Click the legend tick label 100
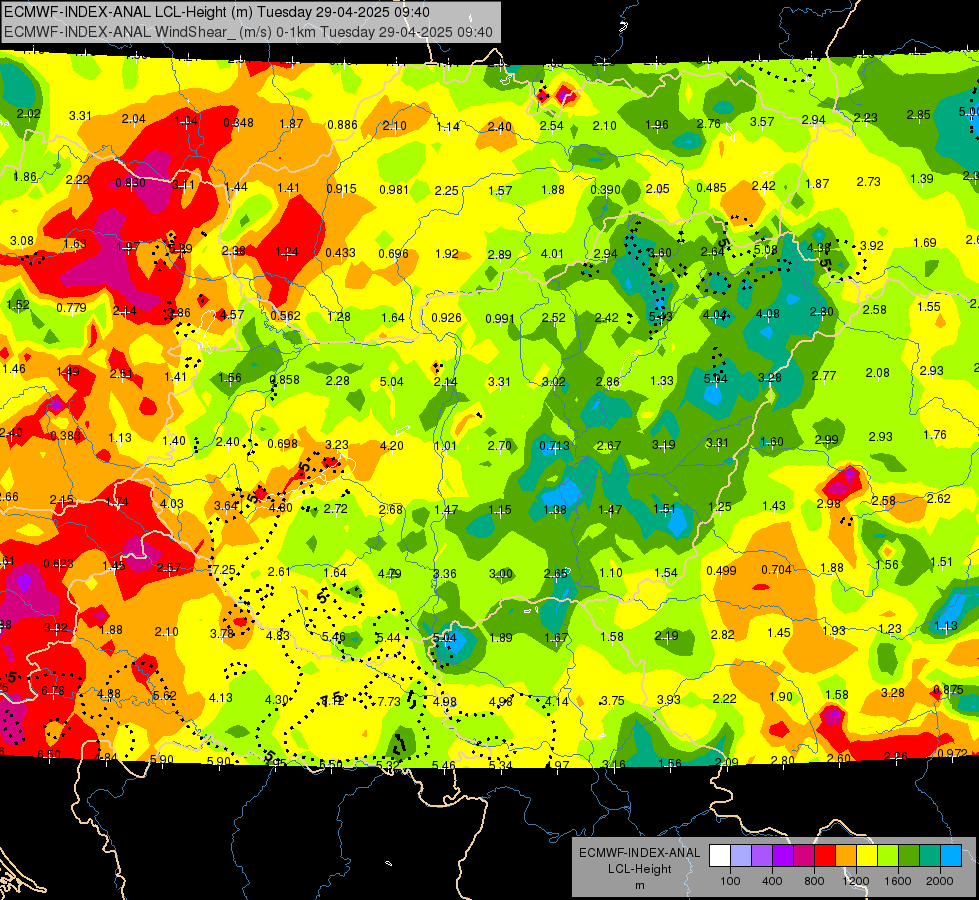 pyautogui.click(x=730, y=881)
